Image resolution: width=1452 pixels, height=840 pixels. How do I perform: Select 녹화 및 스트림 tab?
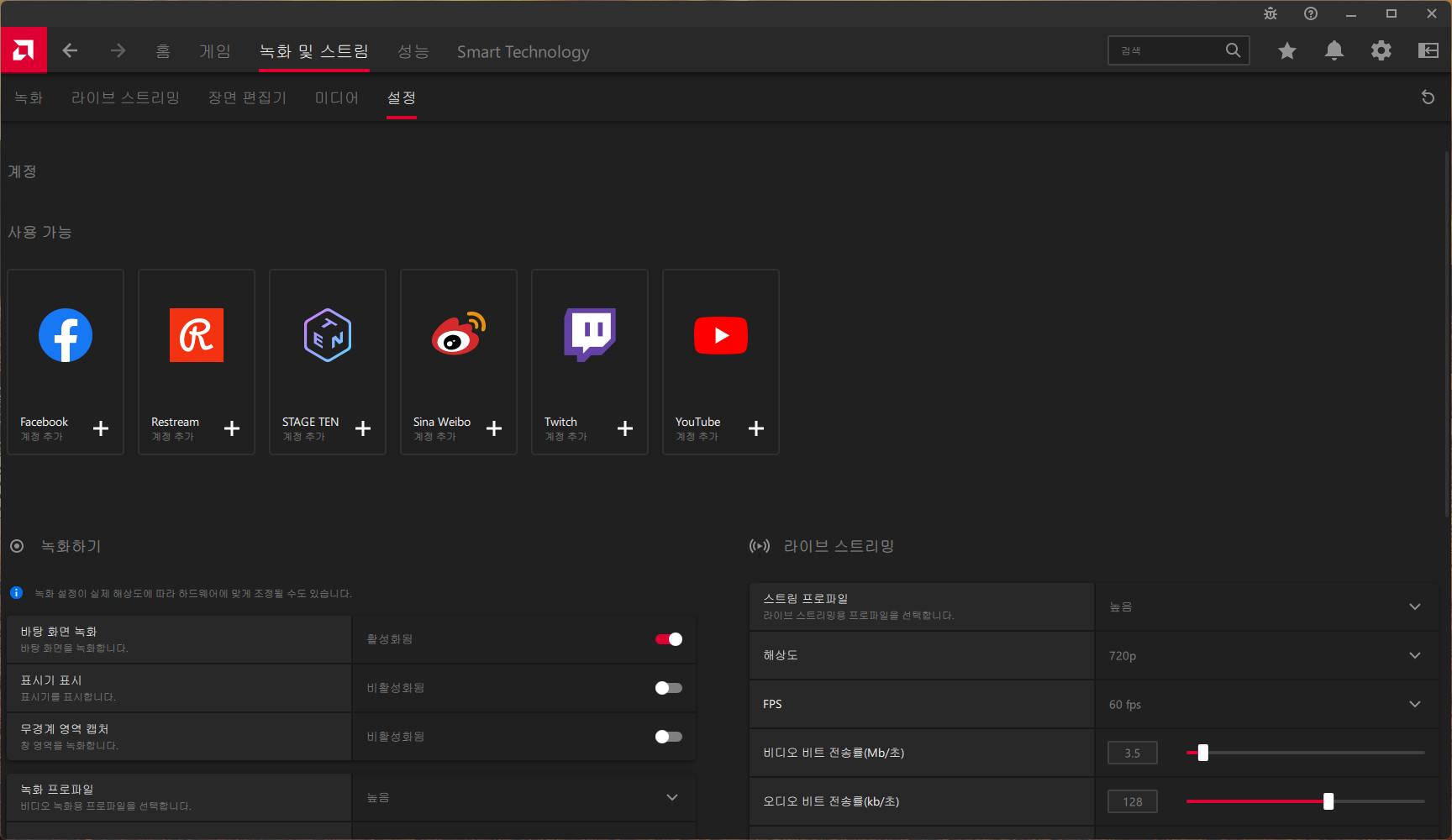[314, 51]
